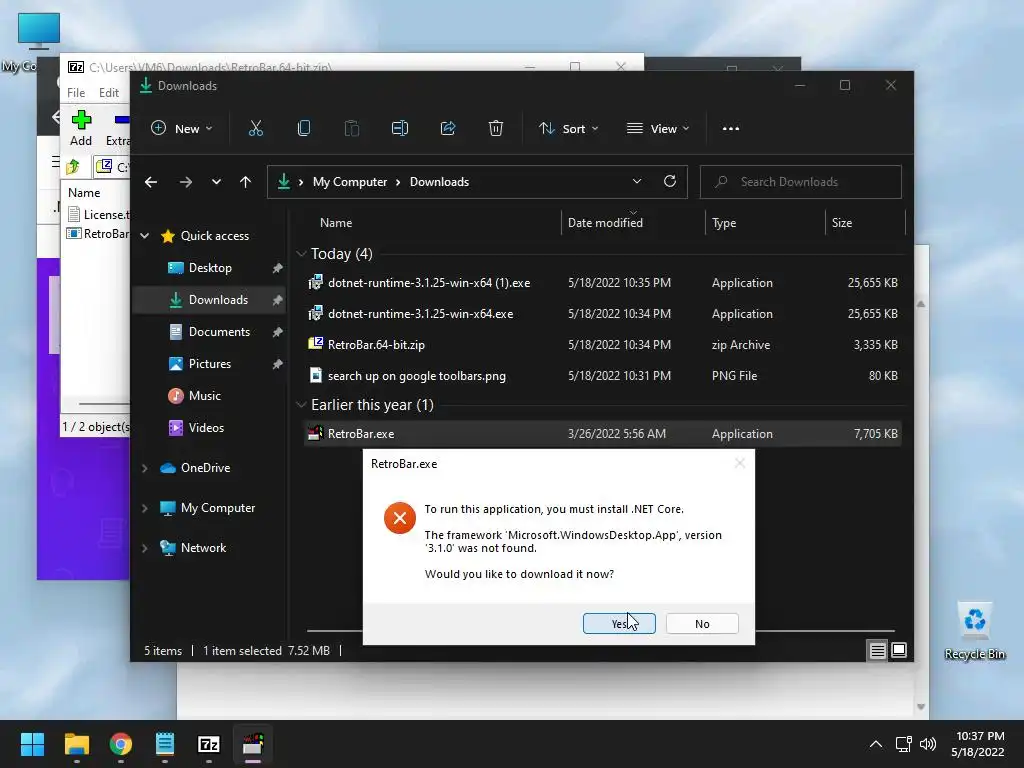Switch to details view icon in status bar
The height and width of the screenshot is (768, 1024).
(878, 650)
